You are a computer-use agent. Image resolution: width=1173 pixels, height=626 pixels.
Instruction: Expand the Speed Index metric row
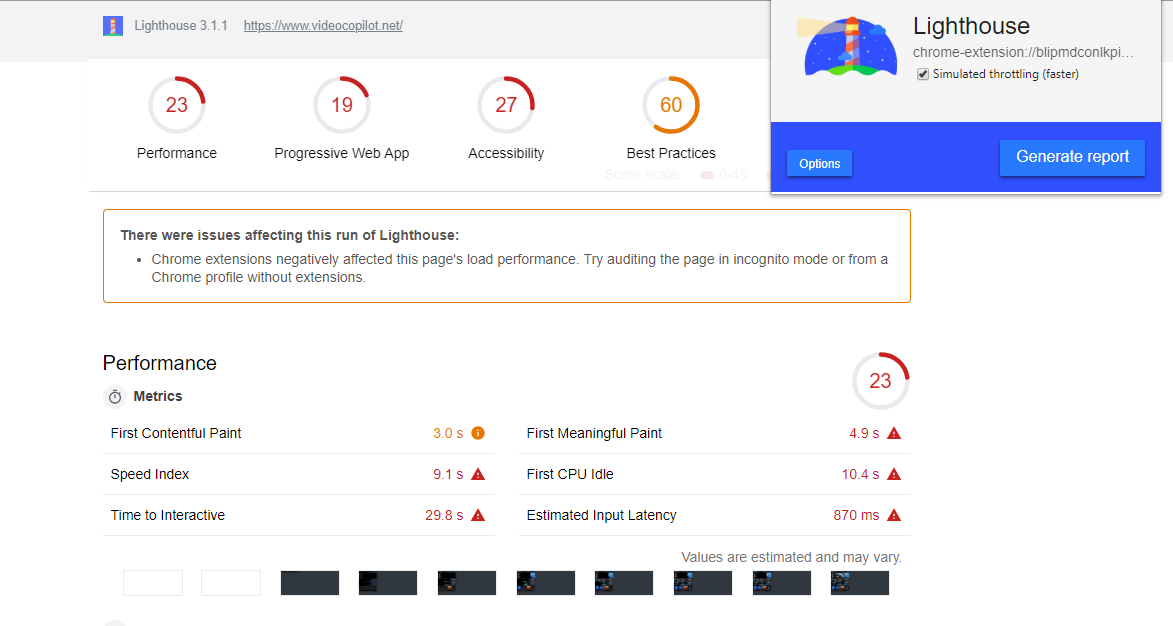click(x=298, y=474)
